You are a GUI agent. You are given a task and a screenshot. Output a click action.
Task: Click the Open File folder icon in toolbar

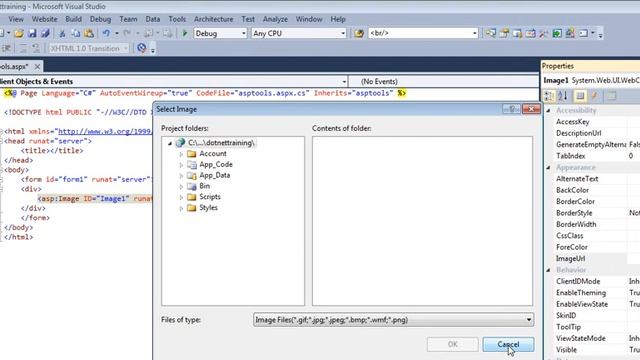point(19,33)
